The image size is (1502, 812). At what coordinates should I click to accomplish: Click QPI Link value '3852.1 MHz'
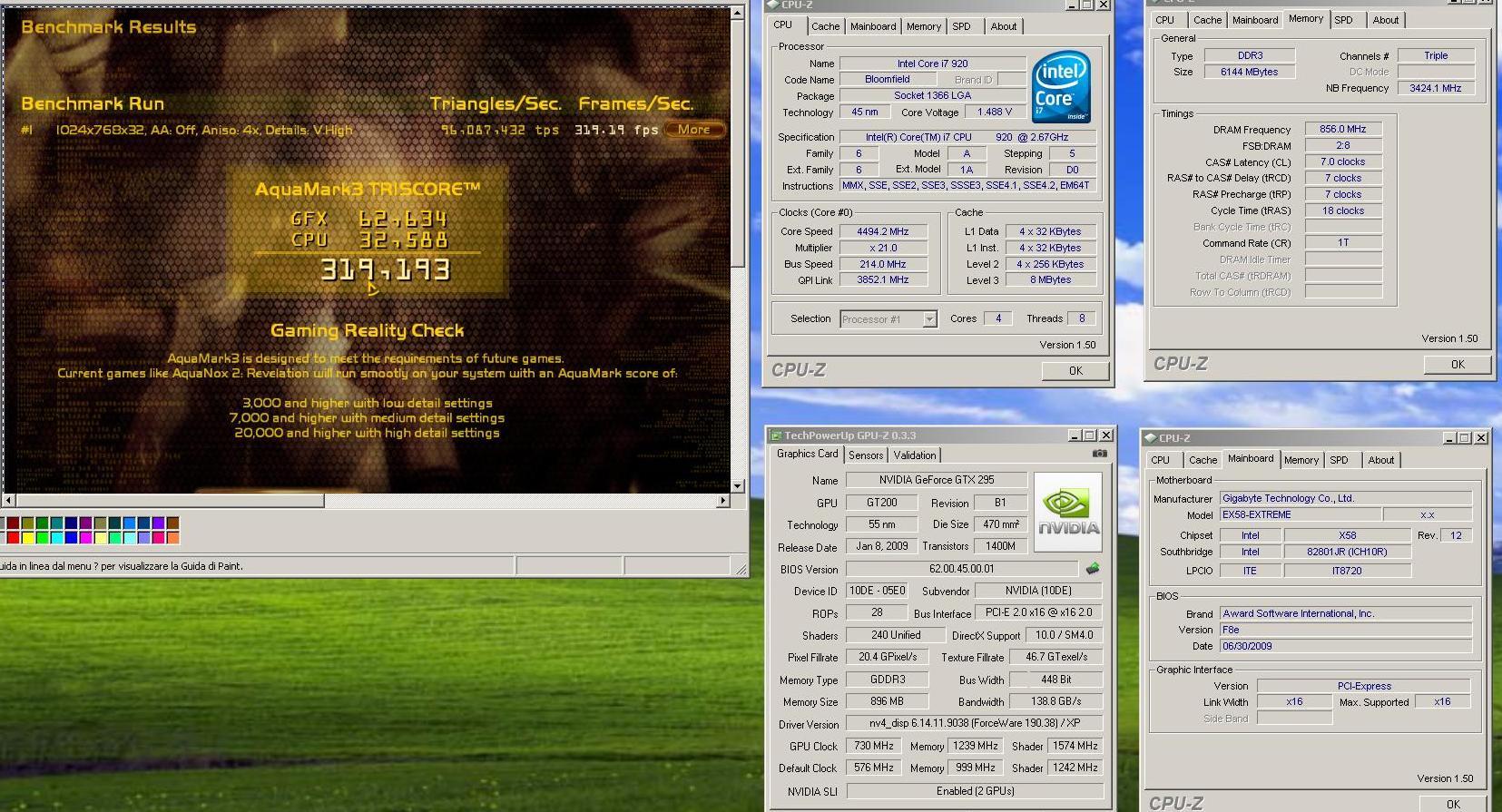[x=882, y=279]
